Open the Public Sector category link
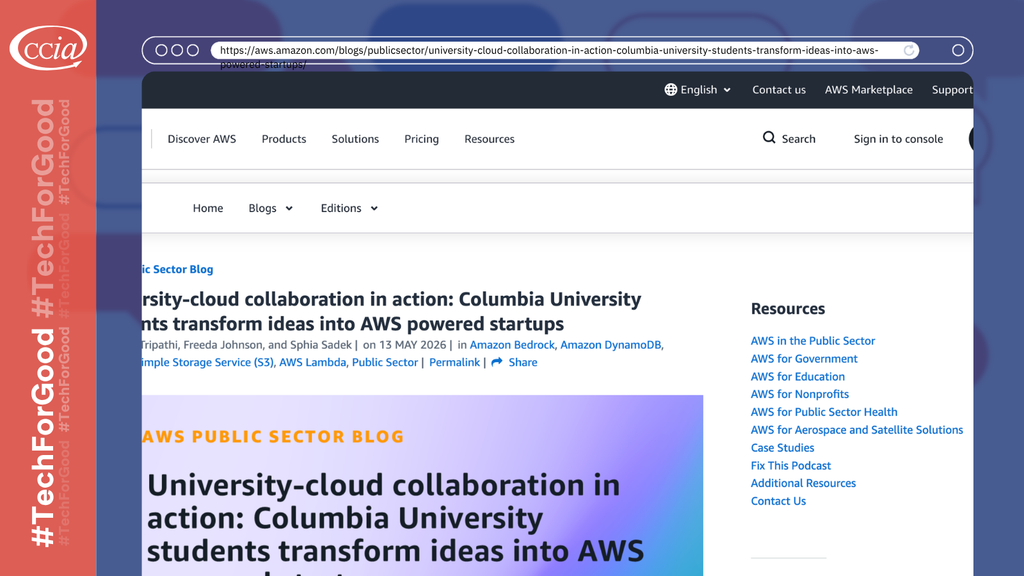Viewport: 1024px width, 576px height. coord(385,362)
